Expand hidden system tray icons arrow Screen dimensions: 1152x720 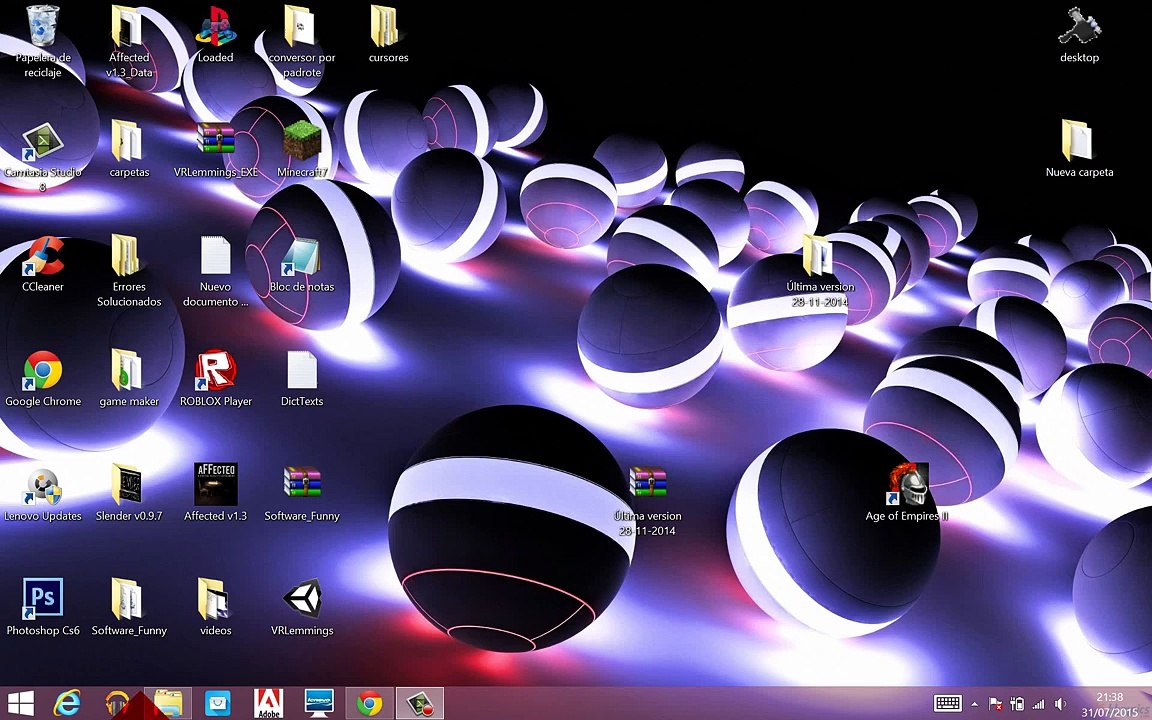click(975, 704)
